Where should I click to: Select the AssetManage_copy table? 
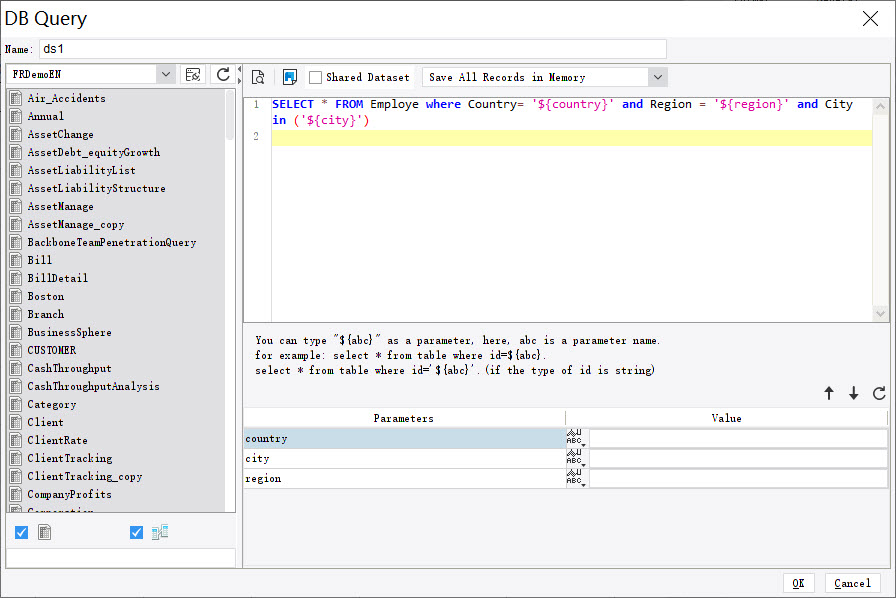(x=76, y=224)
